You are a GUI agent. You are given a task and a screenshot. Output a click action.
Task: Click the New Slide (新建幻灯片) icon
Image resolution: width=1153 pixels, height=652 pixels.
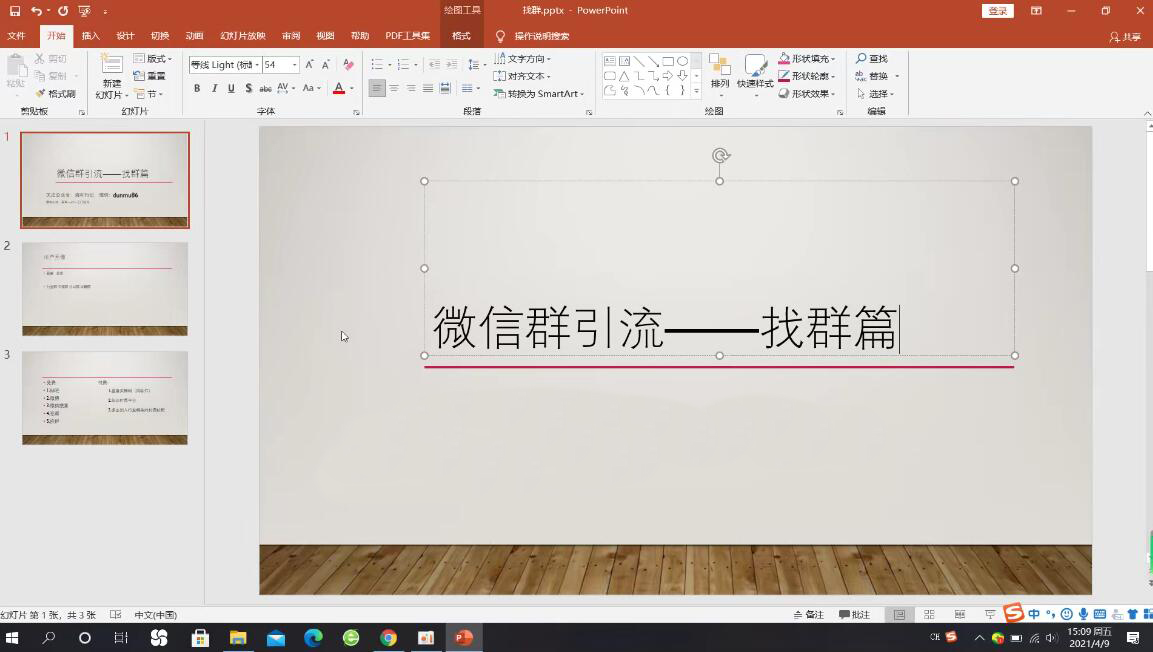tap(111, 65)
